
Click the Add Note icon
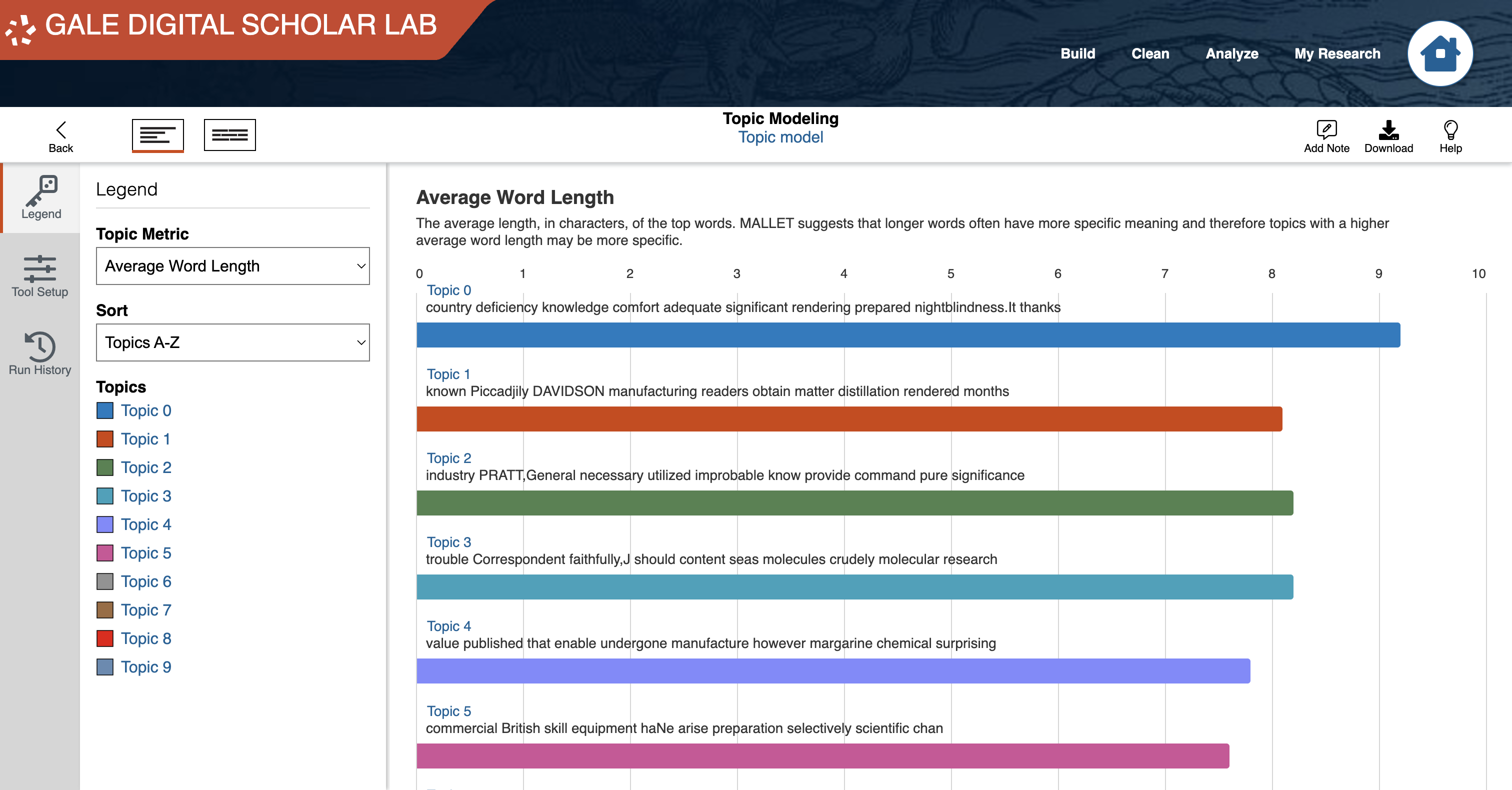coord(1326,135)
